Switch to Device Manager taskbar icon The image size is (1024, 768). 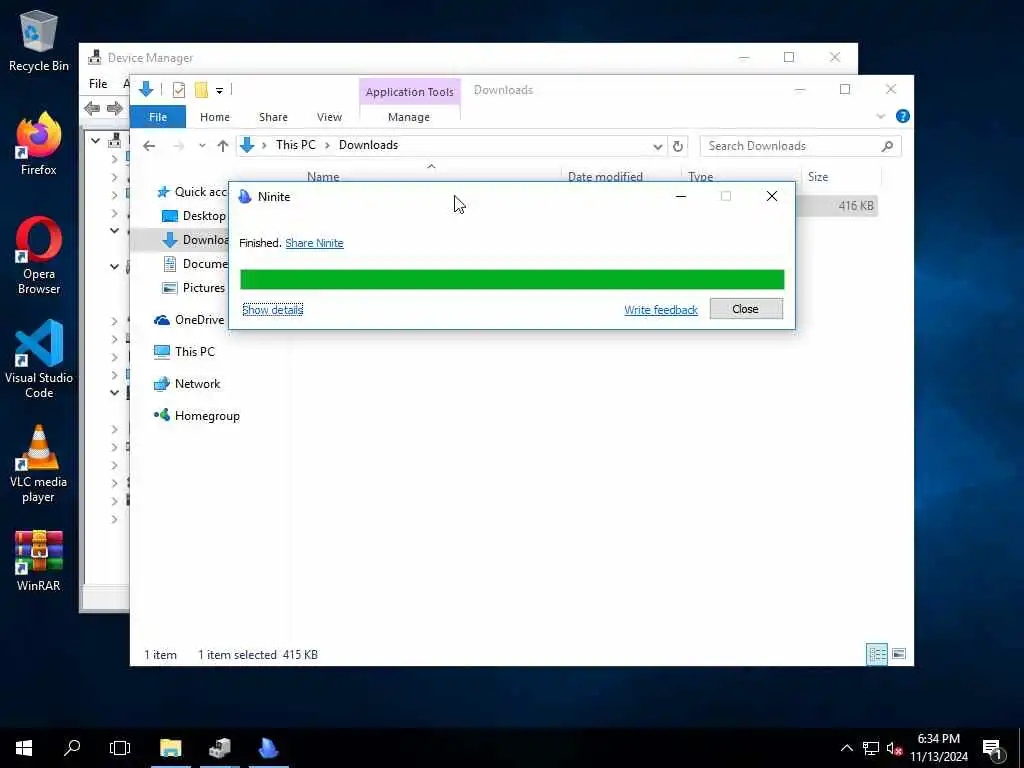(x=219, y=748)
